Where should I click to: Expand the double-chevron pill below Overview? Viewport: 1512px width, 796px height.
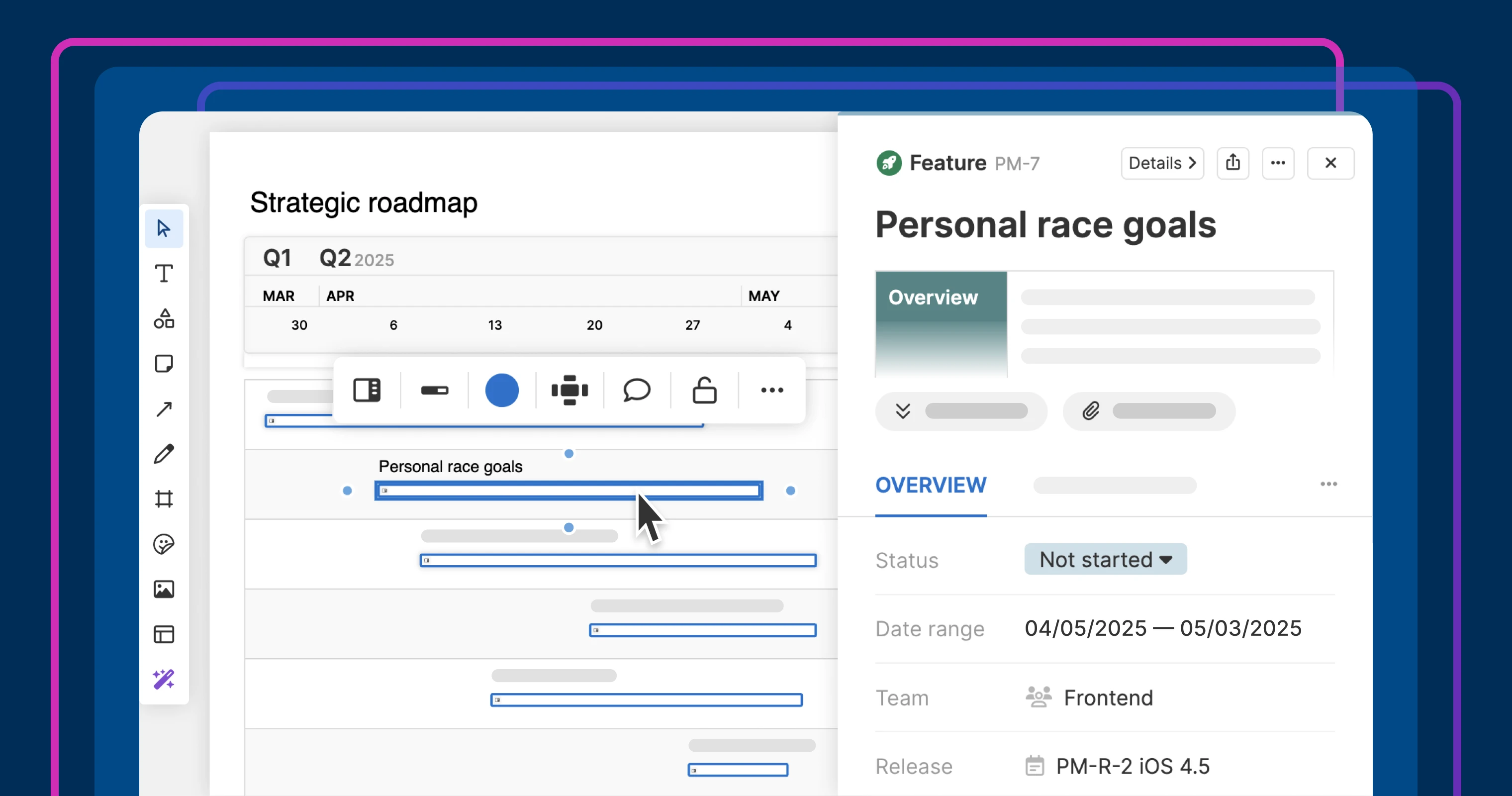(x=960, y=411)
